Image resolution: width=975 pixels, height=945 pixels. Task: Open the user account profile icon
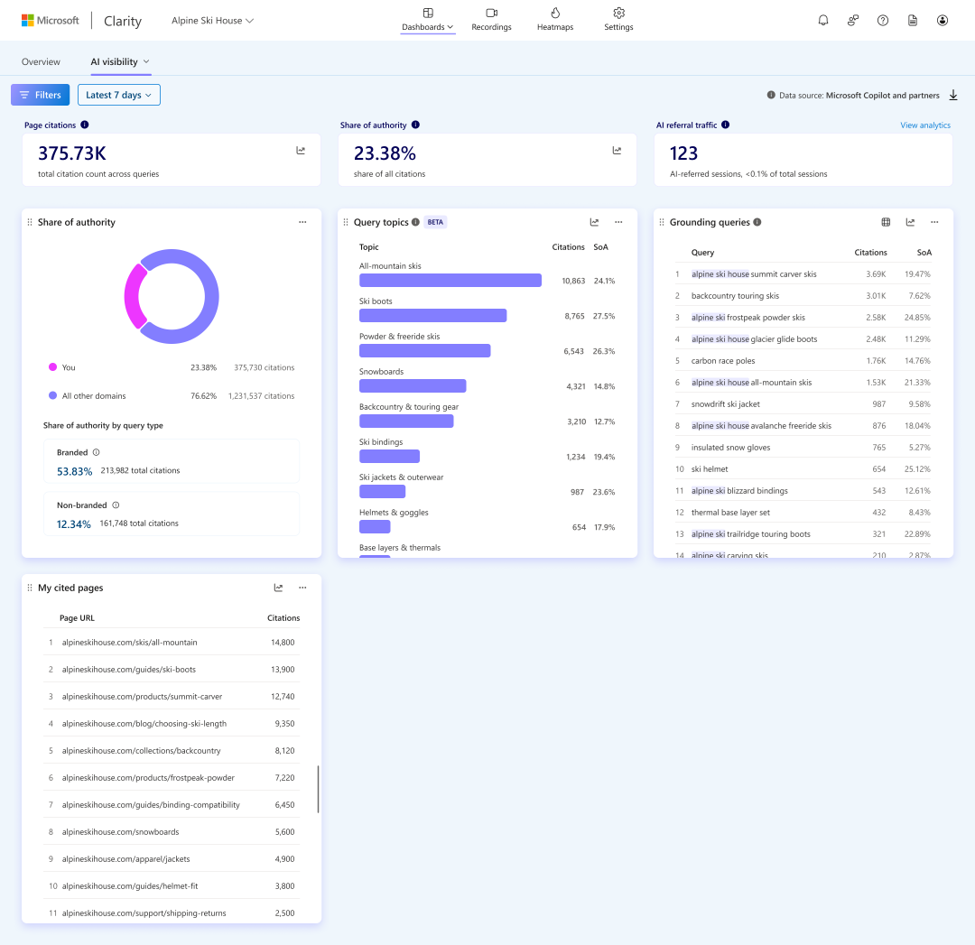(942, 21)
